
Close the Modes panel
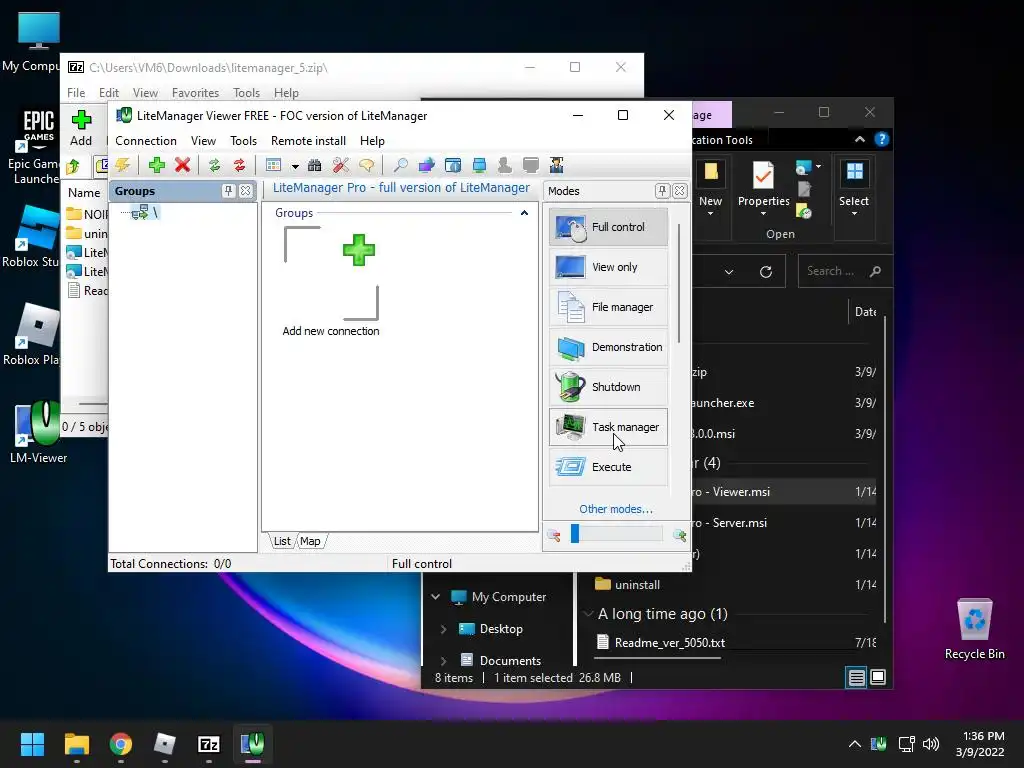click(680, 191)
